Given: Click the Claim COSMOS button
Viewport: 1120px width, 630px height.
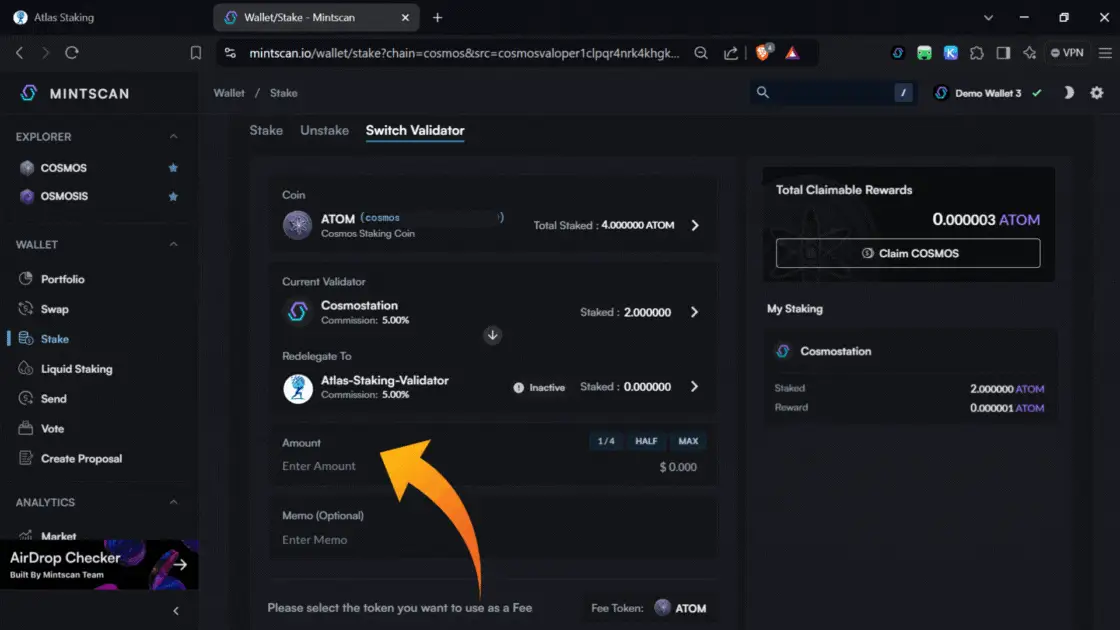Looking at the screenshot, I should [x=908, y=254].
